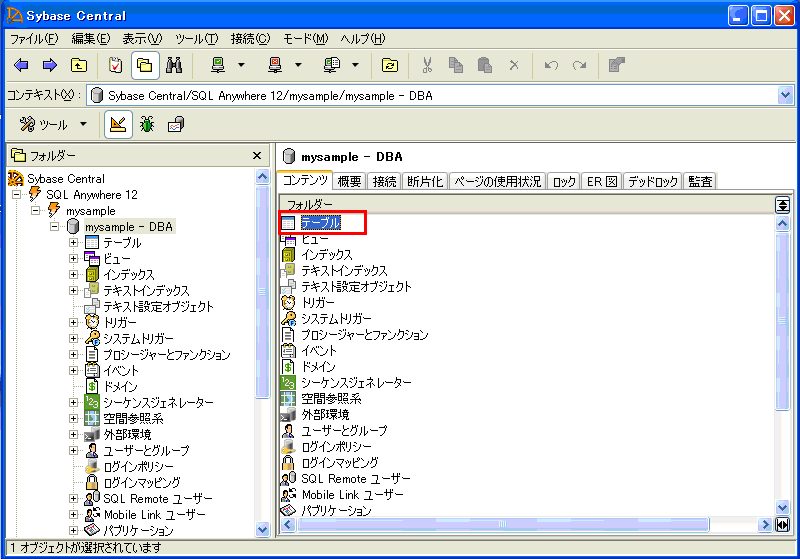Switch to the デッドロック tab
This screenshot has height=559, width=800.
coord(654,181)
